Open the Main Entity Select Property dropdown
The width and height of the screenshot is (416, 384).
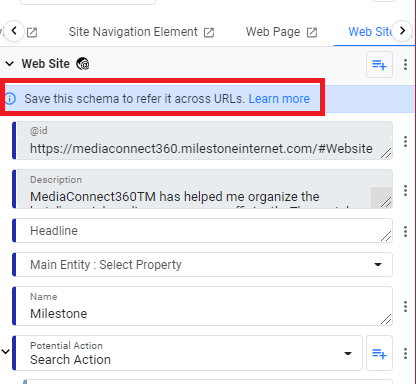(x=204, y=265)
